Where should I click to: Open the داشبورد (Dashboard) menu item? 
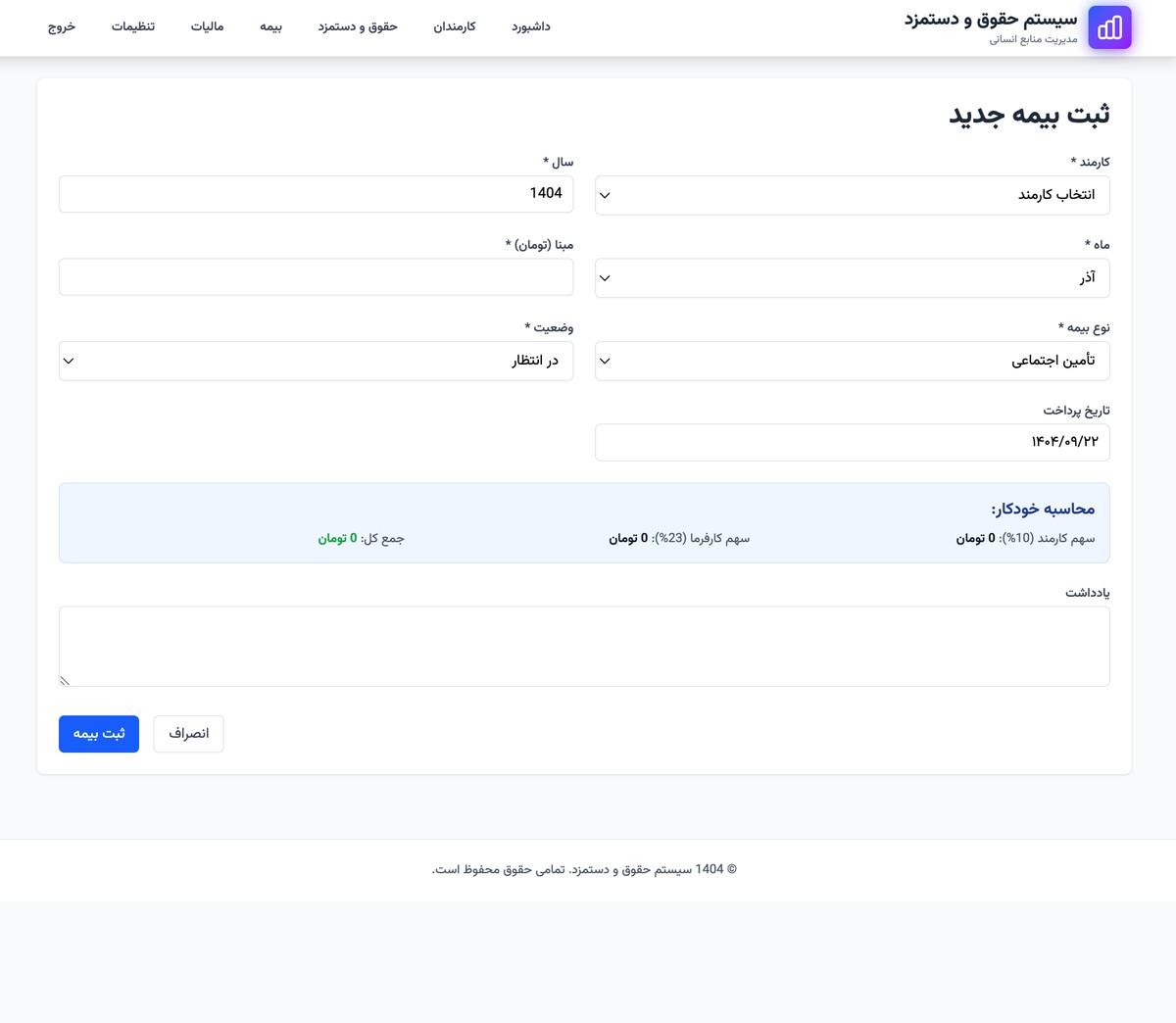pyautogui.click(x=530, y=27)
